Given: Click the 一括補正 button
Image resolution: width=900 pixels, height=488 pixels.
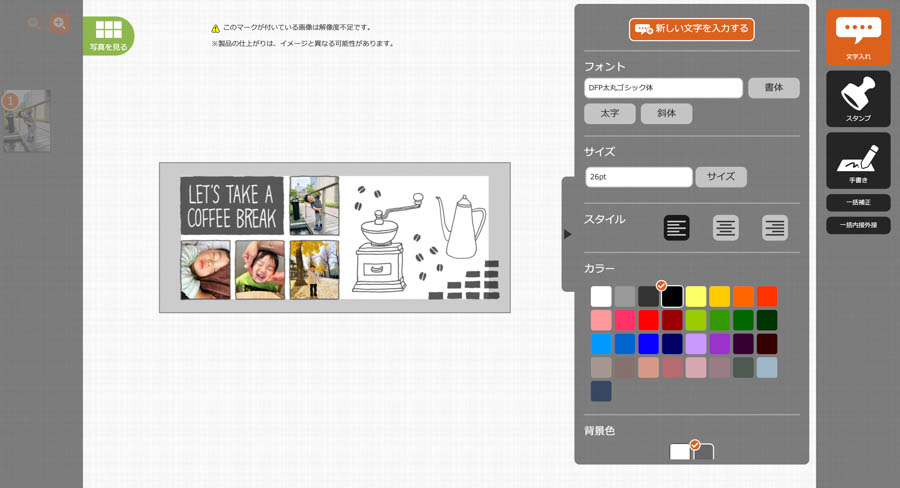Looking at the screenshot, I should (x=858, y=203).
